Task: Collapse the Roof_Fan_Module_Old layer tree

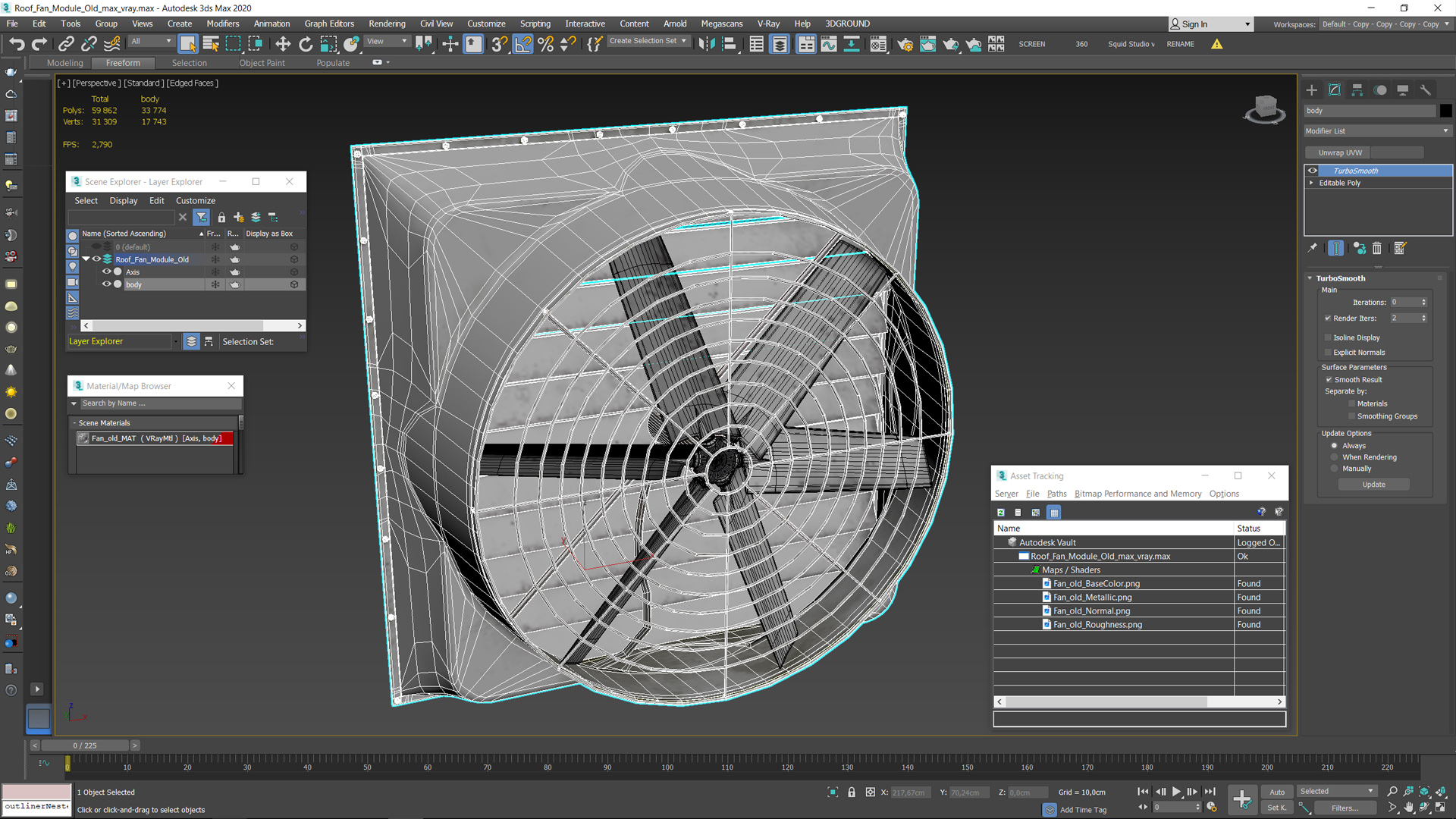Action: click(x=86, y=259)
